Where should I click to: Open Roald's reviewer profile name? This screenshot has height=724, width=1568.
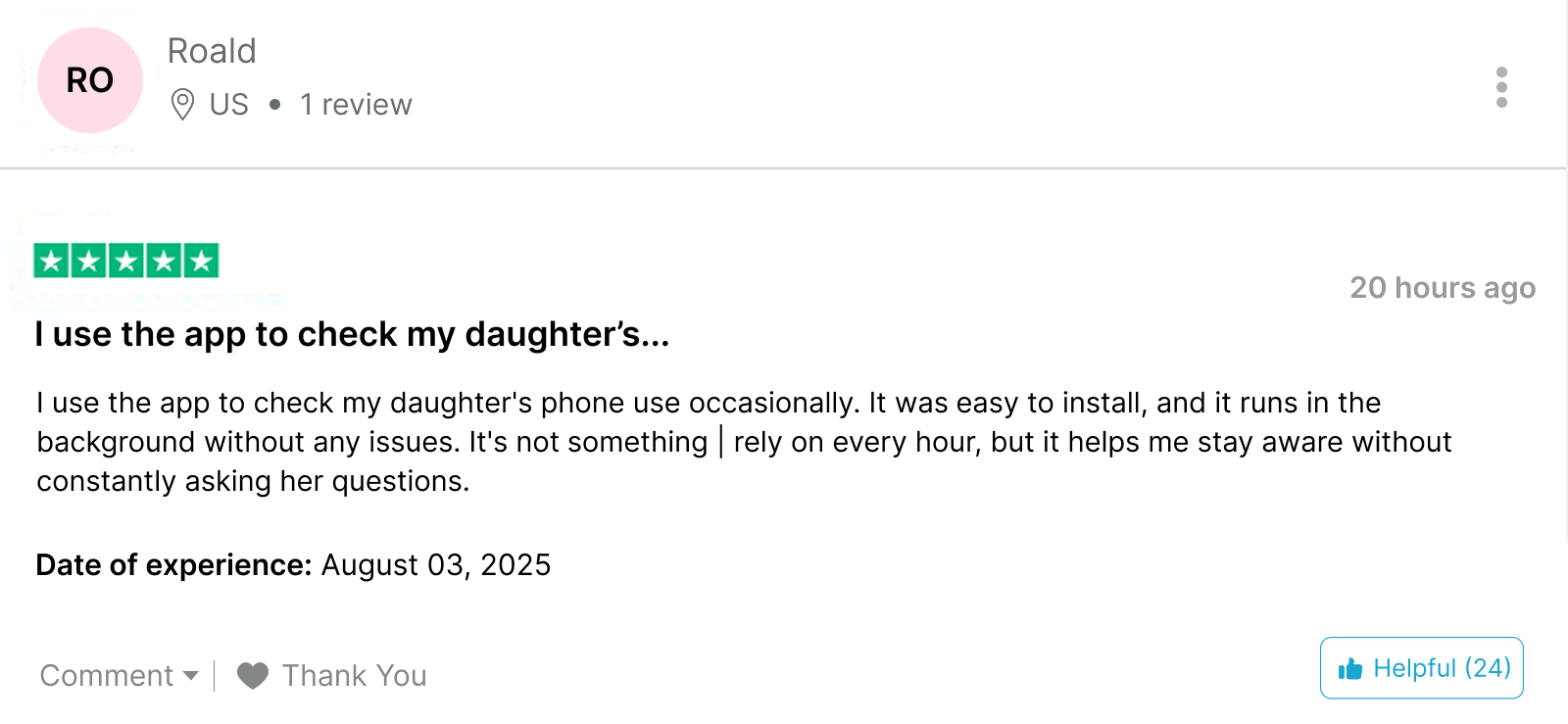(x=212, y=51)
